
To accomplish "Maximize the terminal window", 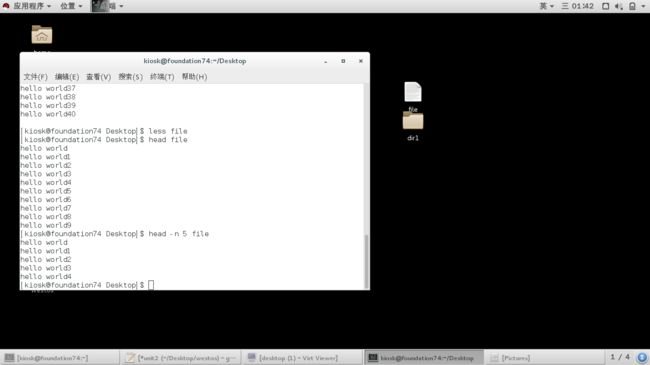I will (x=343, y=61).
